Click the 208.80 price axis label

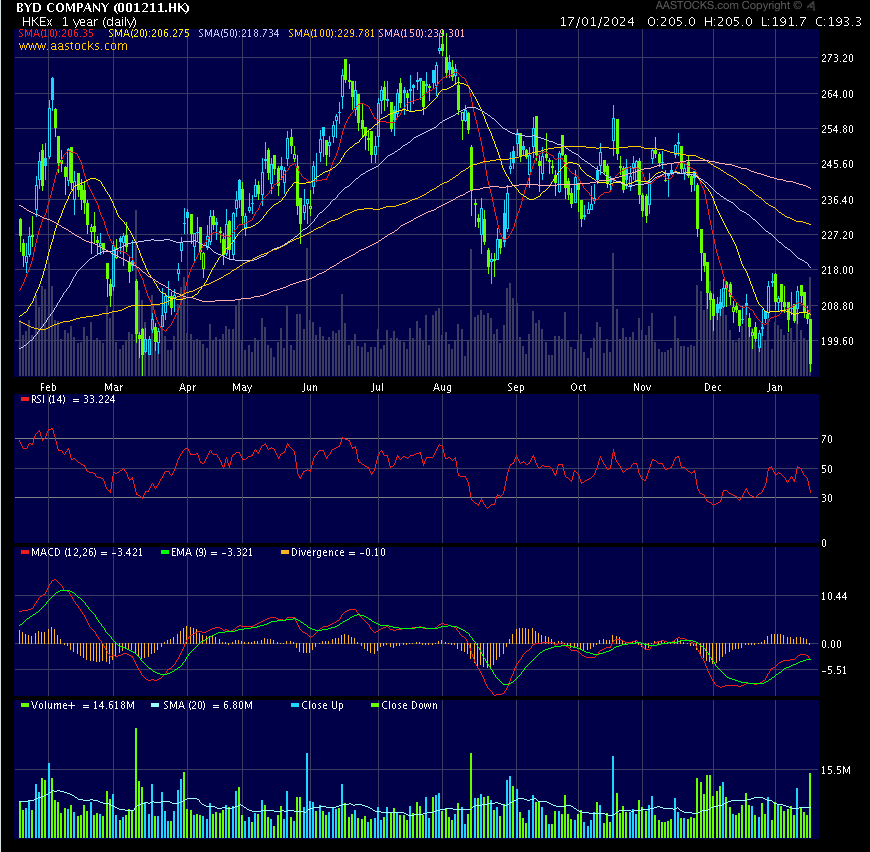[x=837, y=306]
